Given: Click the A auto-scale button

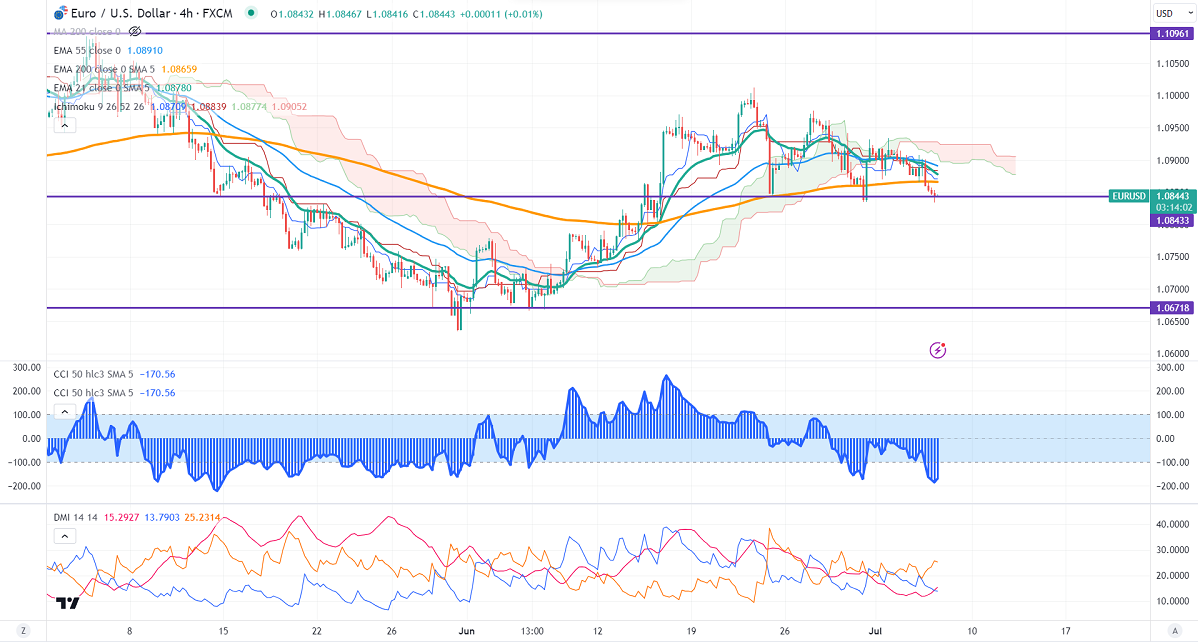Looking at the screenshot, I should coord(1174,631).
